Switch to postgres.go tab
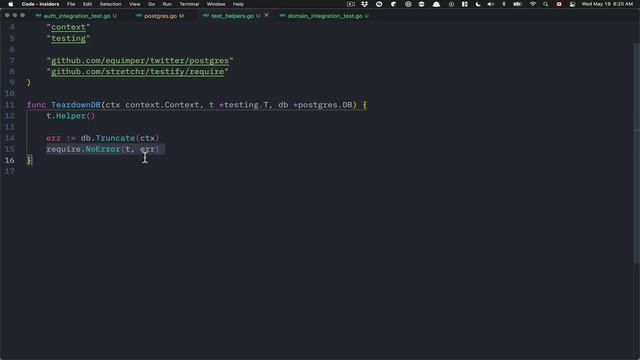 pyautogui.click(x=160, y=16)
